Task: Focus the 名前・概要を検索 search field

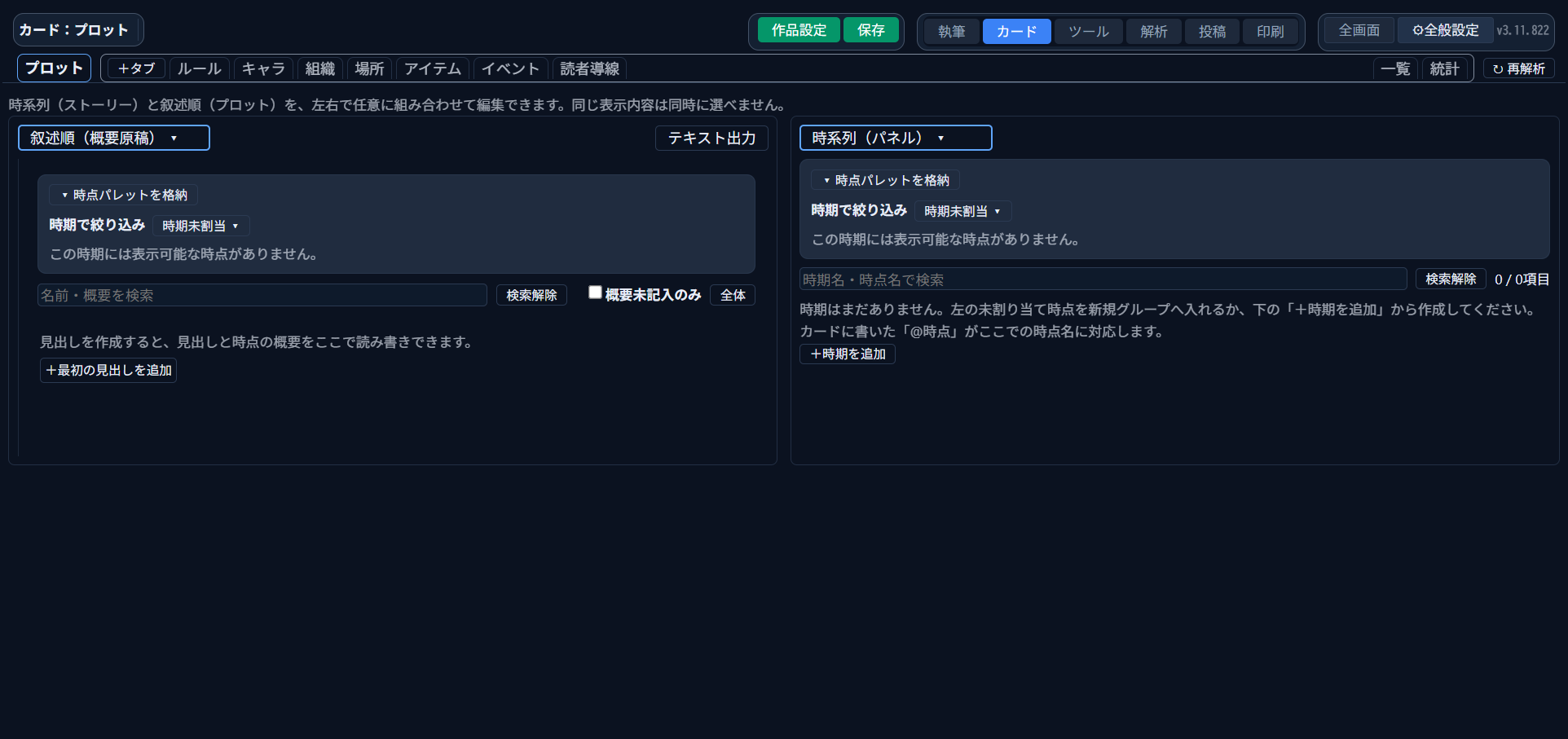Action: [x=262, y=295]
